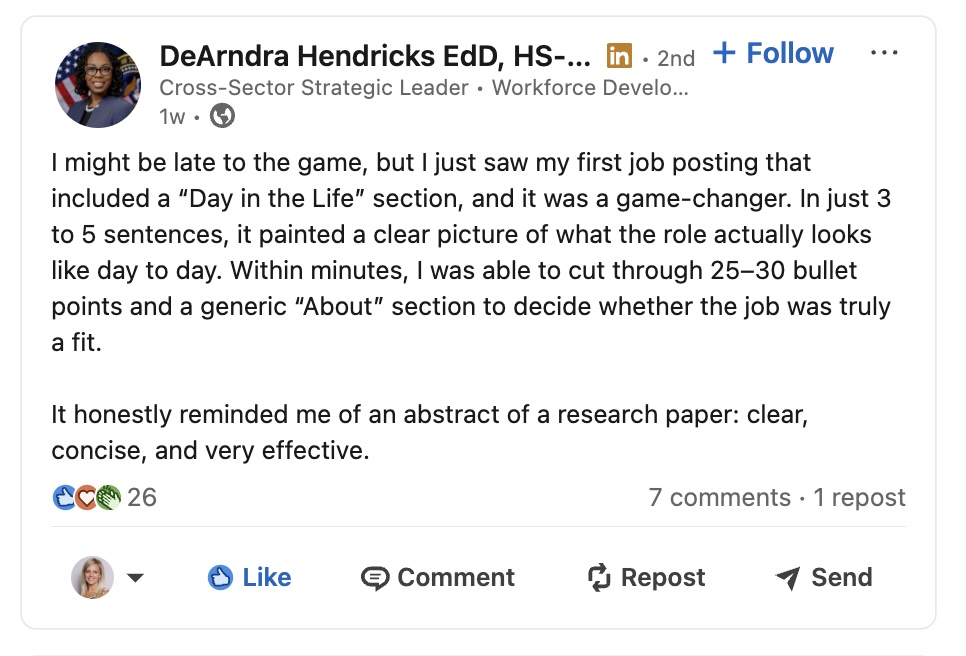Click the thumbs-up Like icon

click(220, 577)
